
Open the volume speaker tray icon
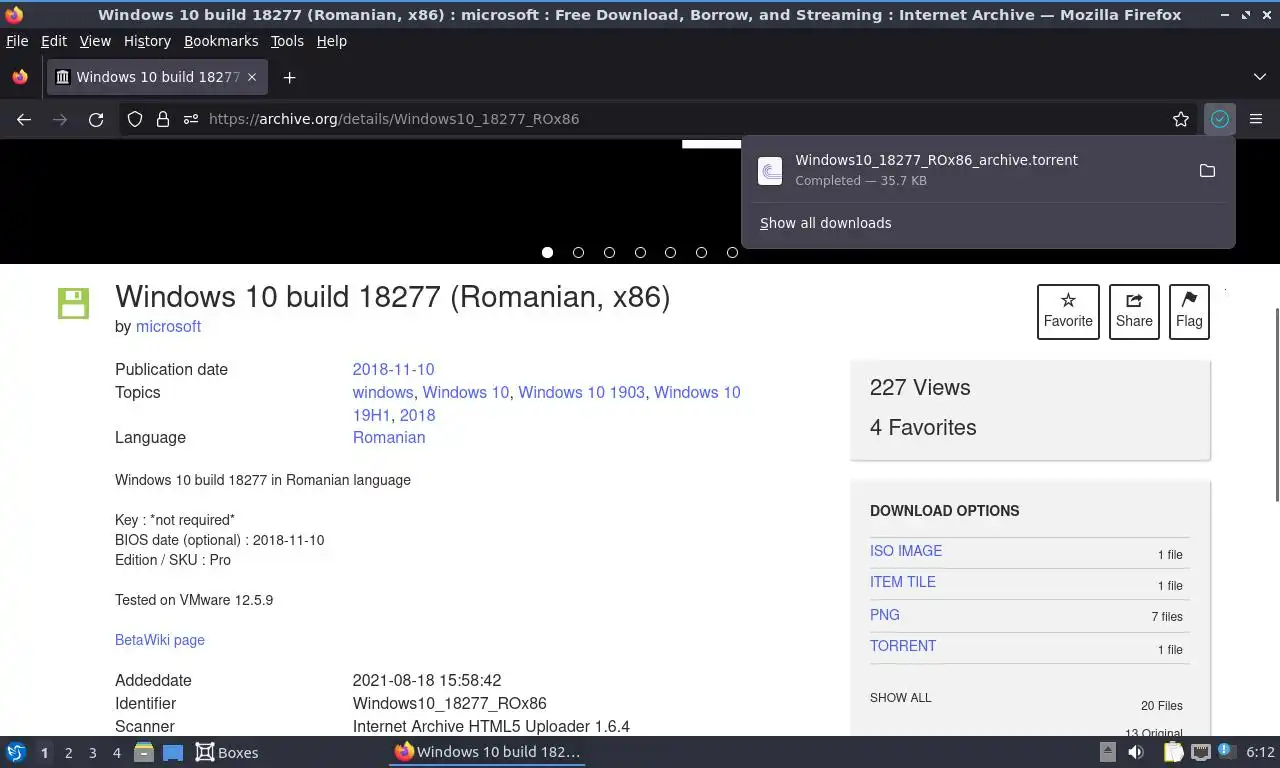click(1136, 752)
